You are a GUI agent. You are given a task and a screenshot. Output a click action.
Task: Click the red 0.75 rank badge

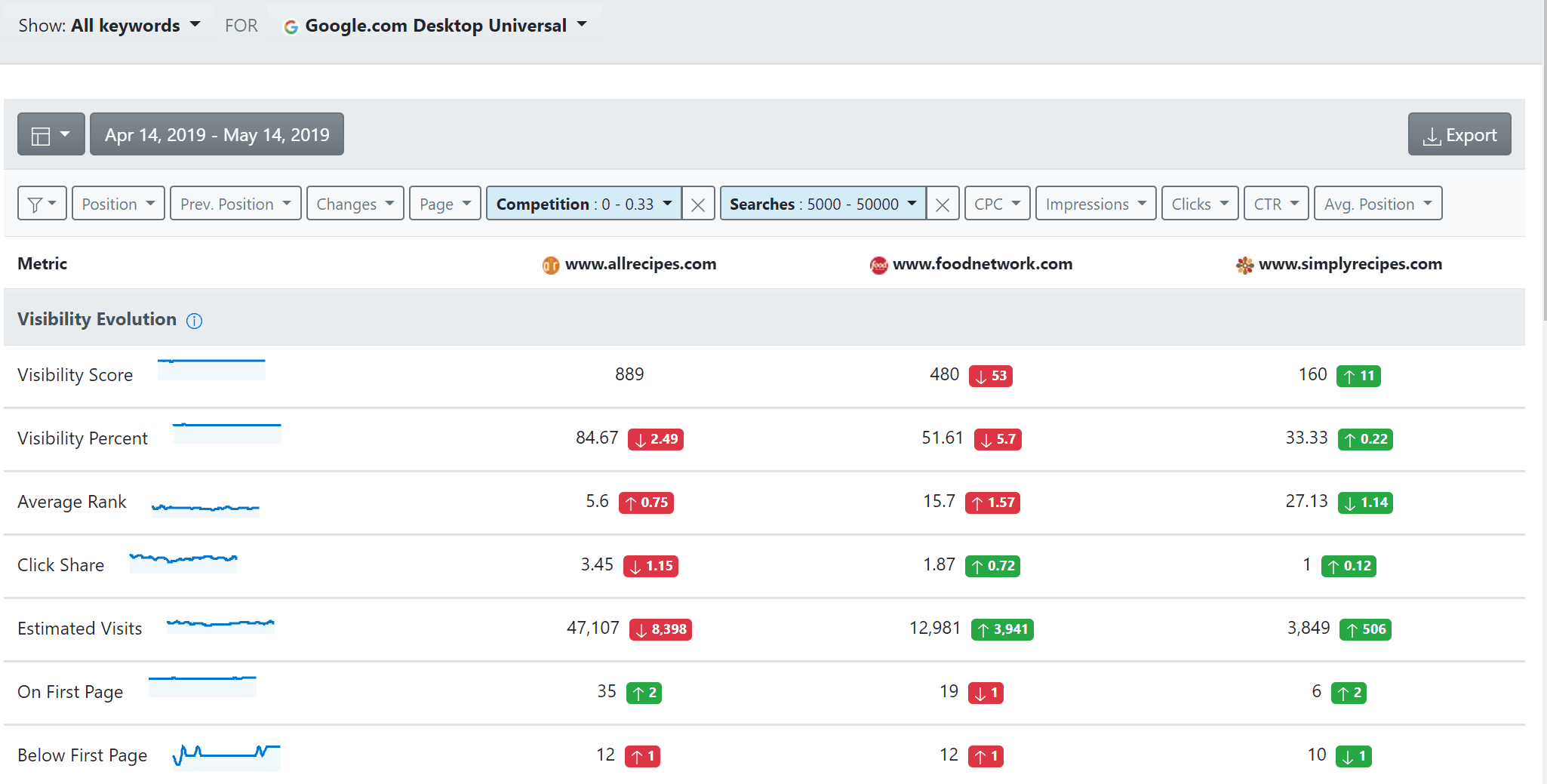click(646, 503)
